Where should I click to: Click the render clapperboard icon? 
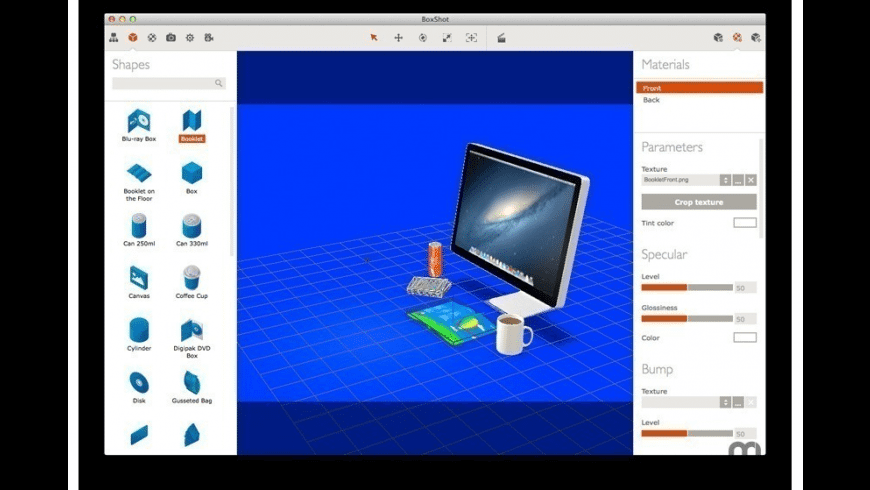(x=501, y=38)
